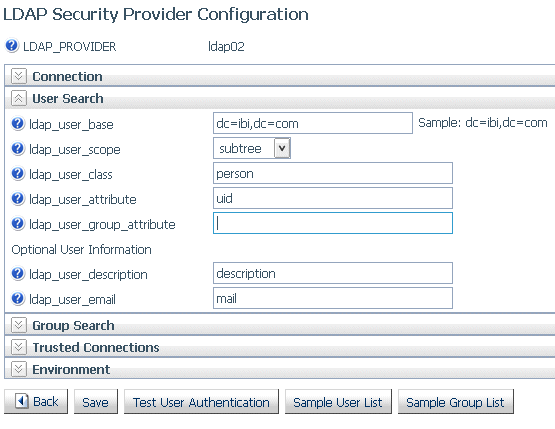Click the Sample Group List button

[456, 401]
